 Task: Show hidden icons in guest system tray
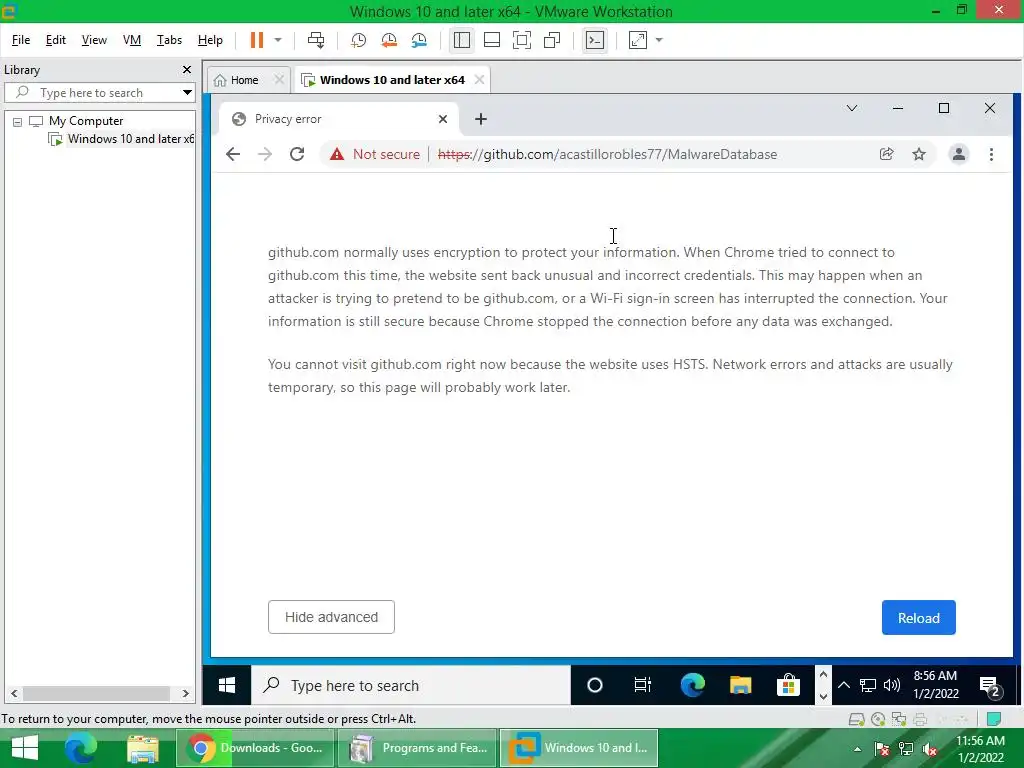tap(844, 685)
